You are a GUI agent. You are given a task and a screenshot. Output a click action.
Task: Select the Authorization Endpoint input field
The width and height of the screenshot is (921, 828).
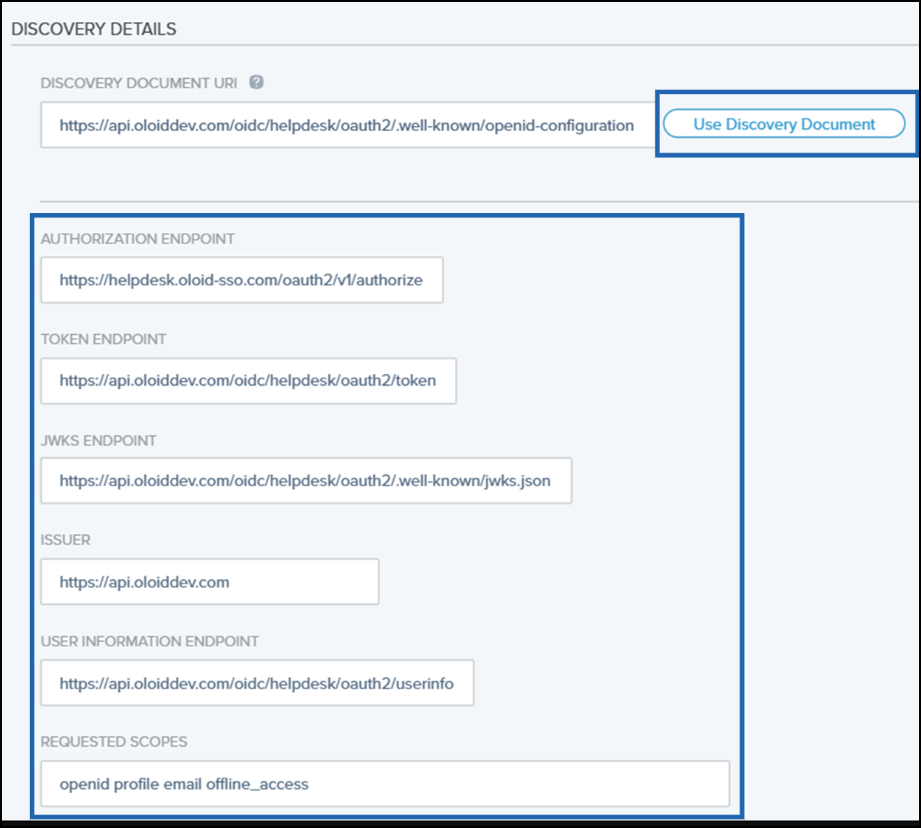[242, 280]
